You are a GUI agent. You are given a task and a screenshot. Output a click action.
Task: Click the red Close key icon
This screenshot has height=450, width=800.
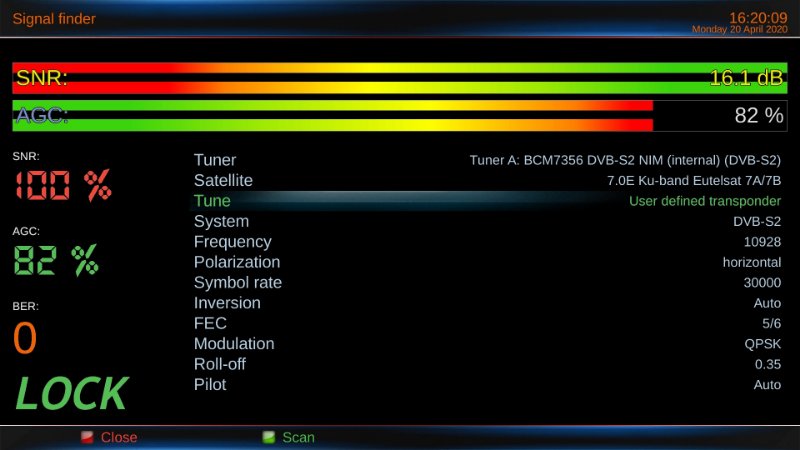coord(87,437)
